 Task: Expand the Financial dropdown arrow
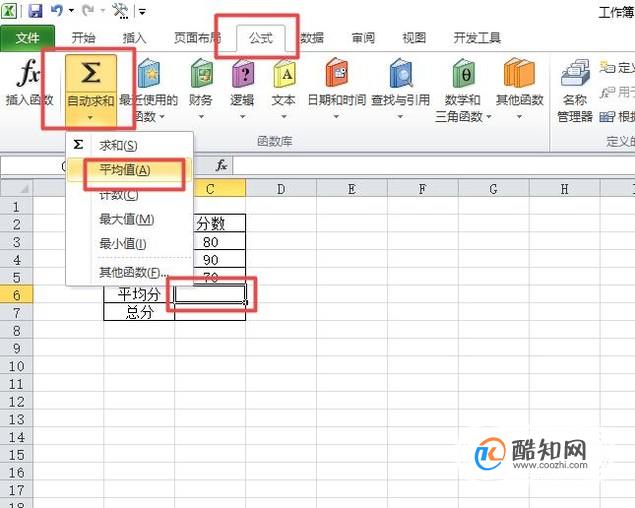coord(201,117)
